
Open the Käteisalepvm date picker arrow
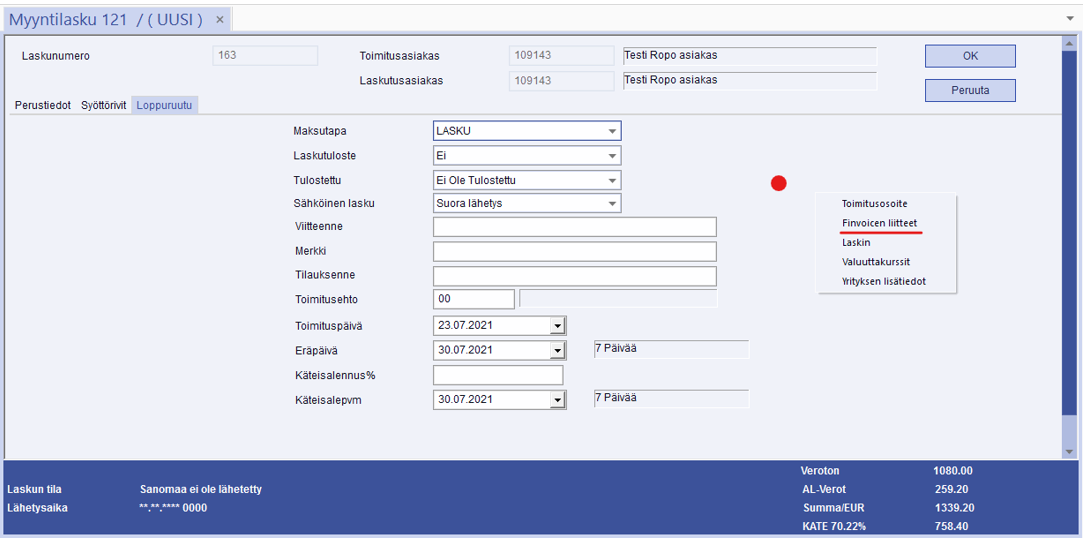557,400
